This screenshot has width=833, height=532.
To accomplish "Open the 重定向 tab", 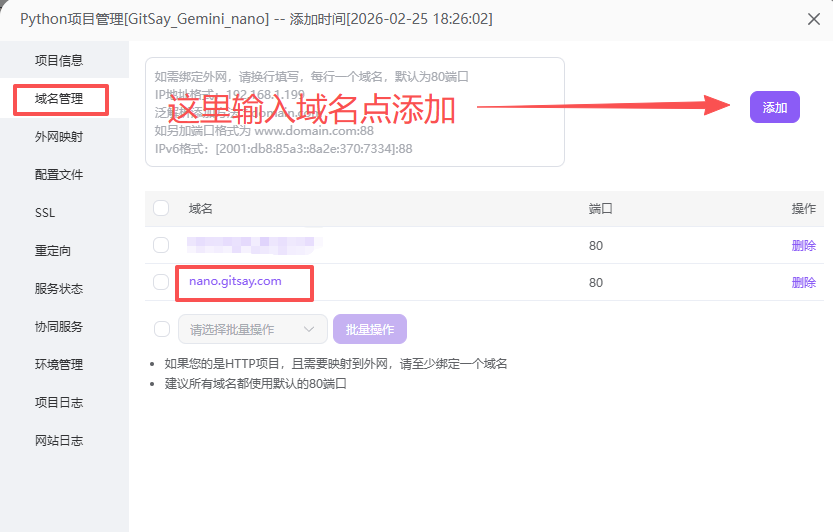I will pos(53,251).
